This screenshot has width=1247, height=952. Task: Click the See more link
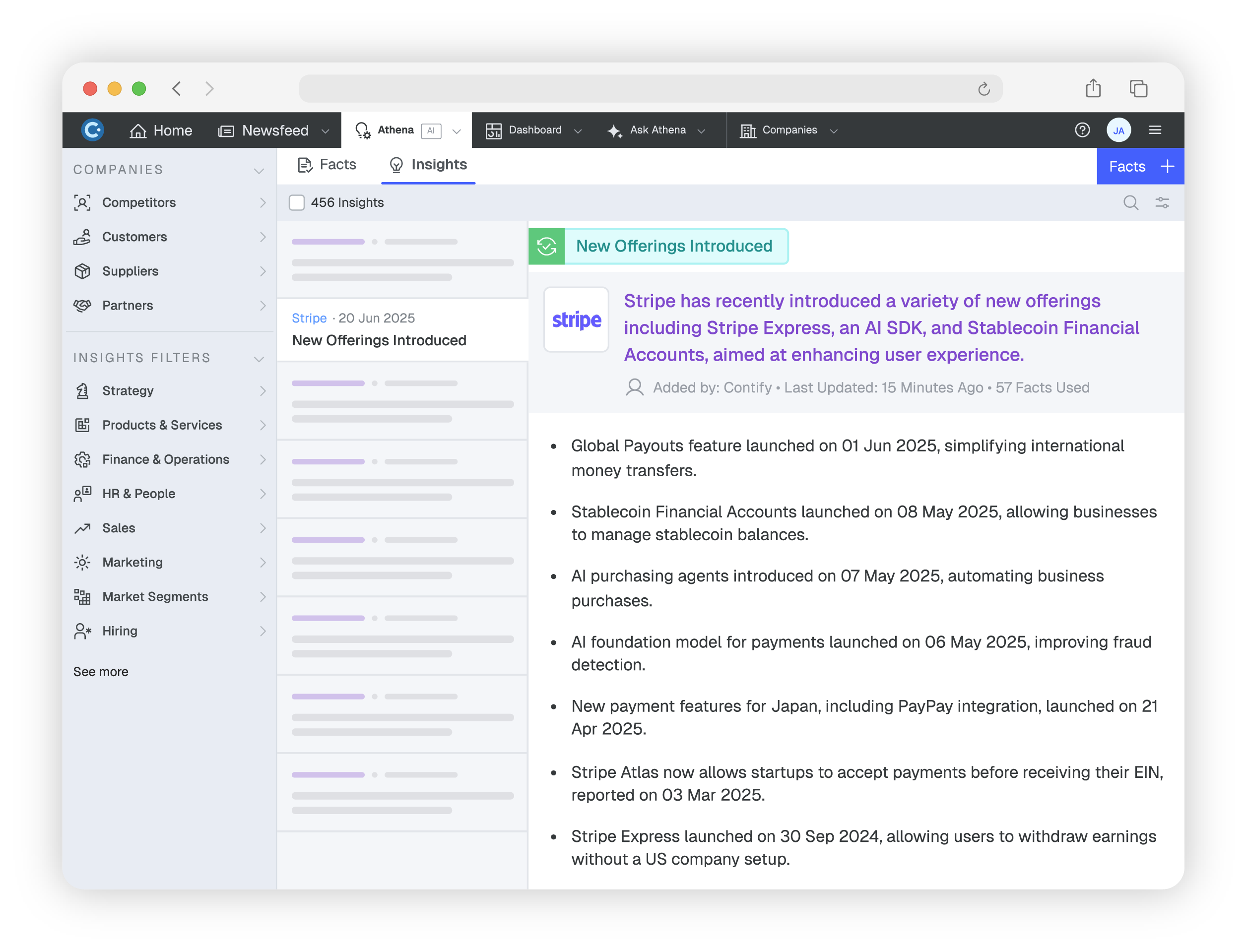[x=101, y=672]
